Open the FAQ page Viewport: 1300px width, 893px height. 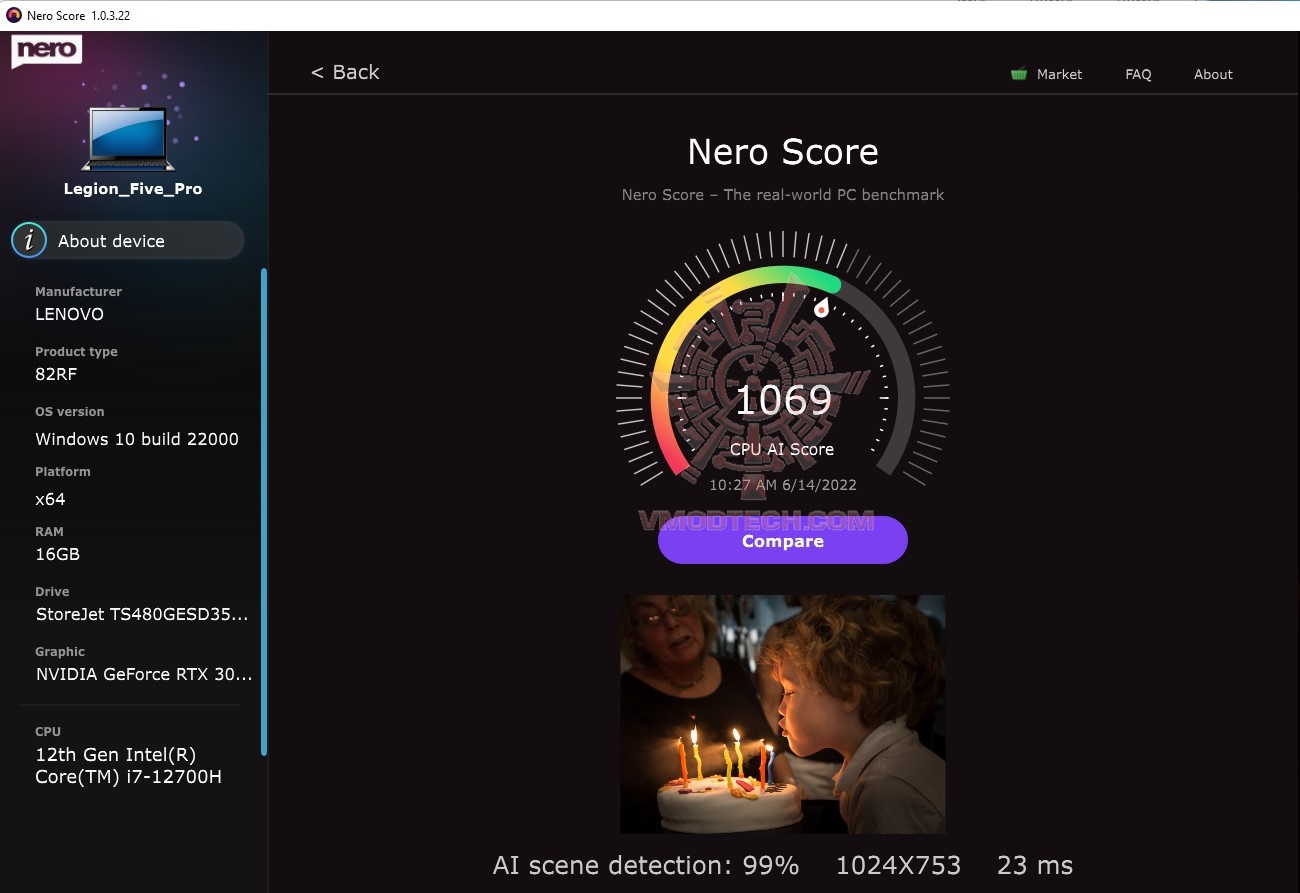[1138, 74]
